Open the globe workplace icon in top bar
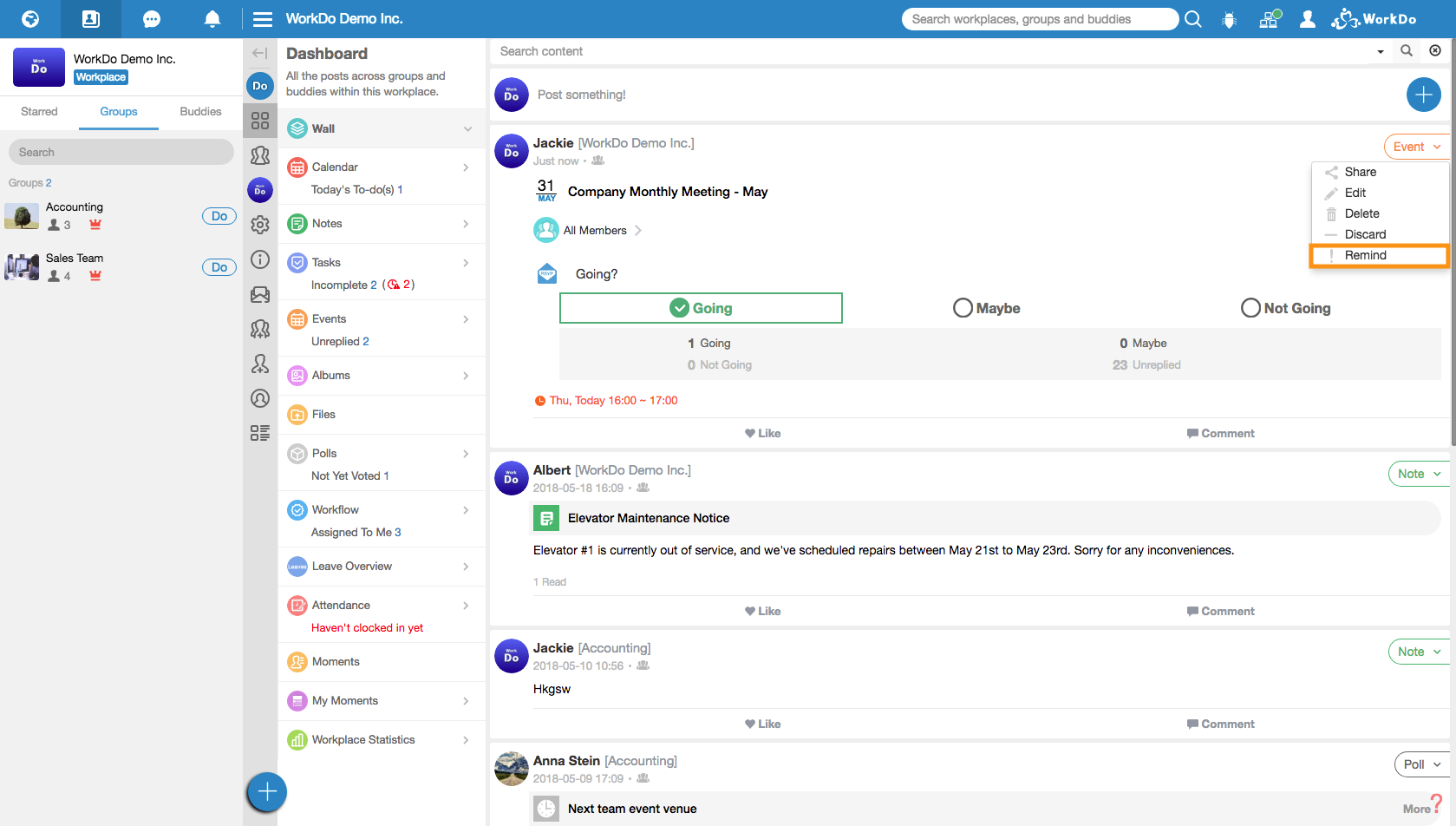The image size is (1456, 826). tap(30, 18)
